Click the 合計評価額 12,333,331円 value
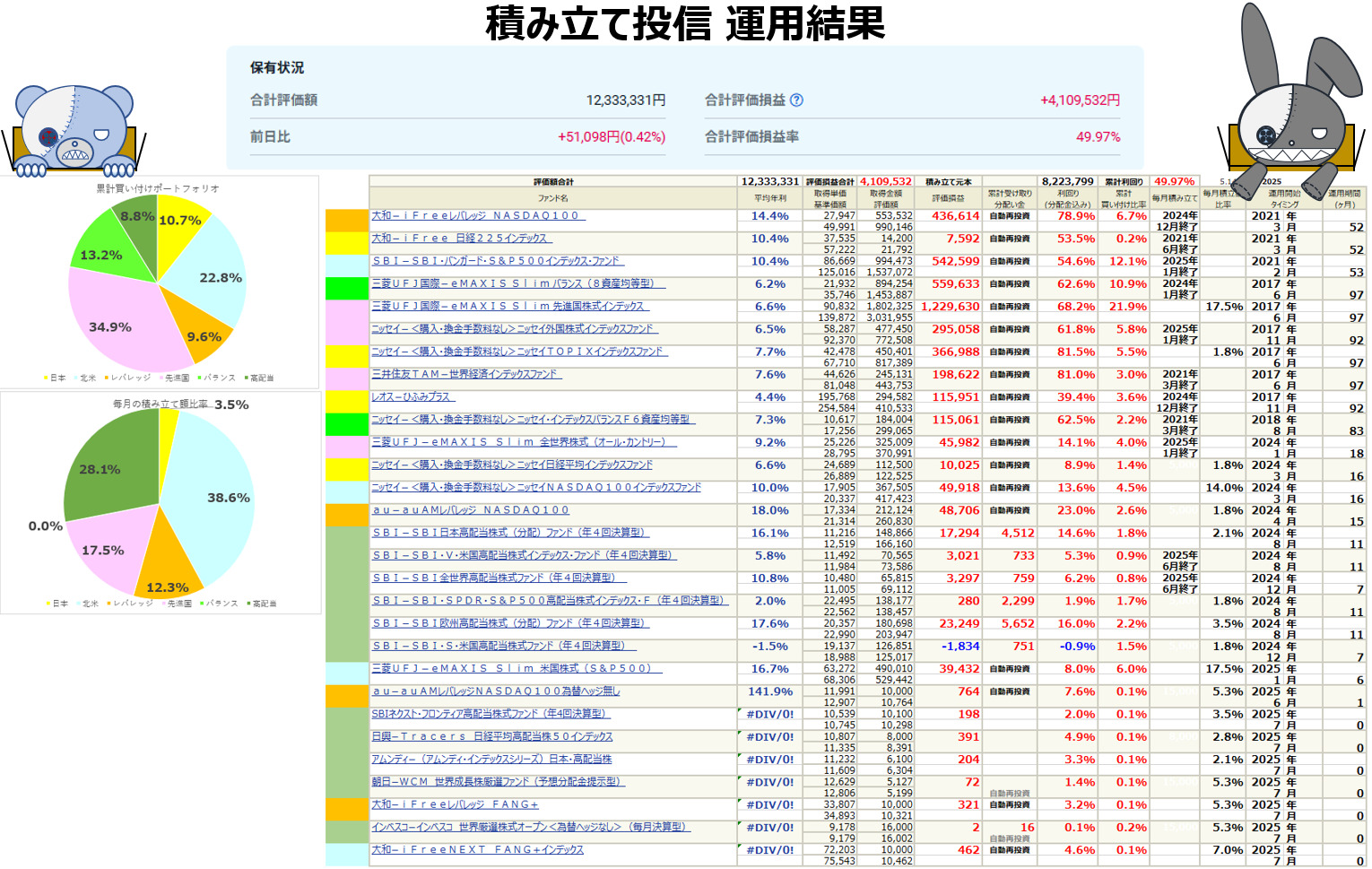Screen dimensions: 1372x869 point(626,100)
